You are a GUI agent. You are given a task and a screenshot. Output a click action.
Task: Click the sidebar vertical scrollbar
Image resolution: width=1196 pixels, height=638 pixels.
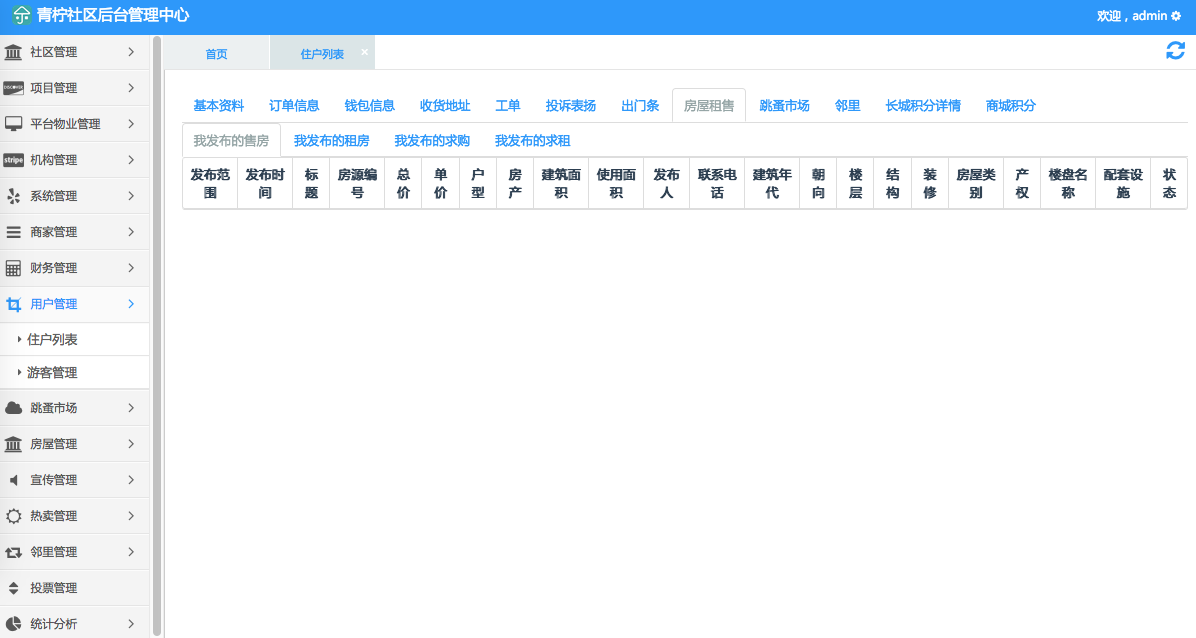[157, 336]
